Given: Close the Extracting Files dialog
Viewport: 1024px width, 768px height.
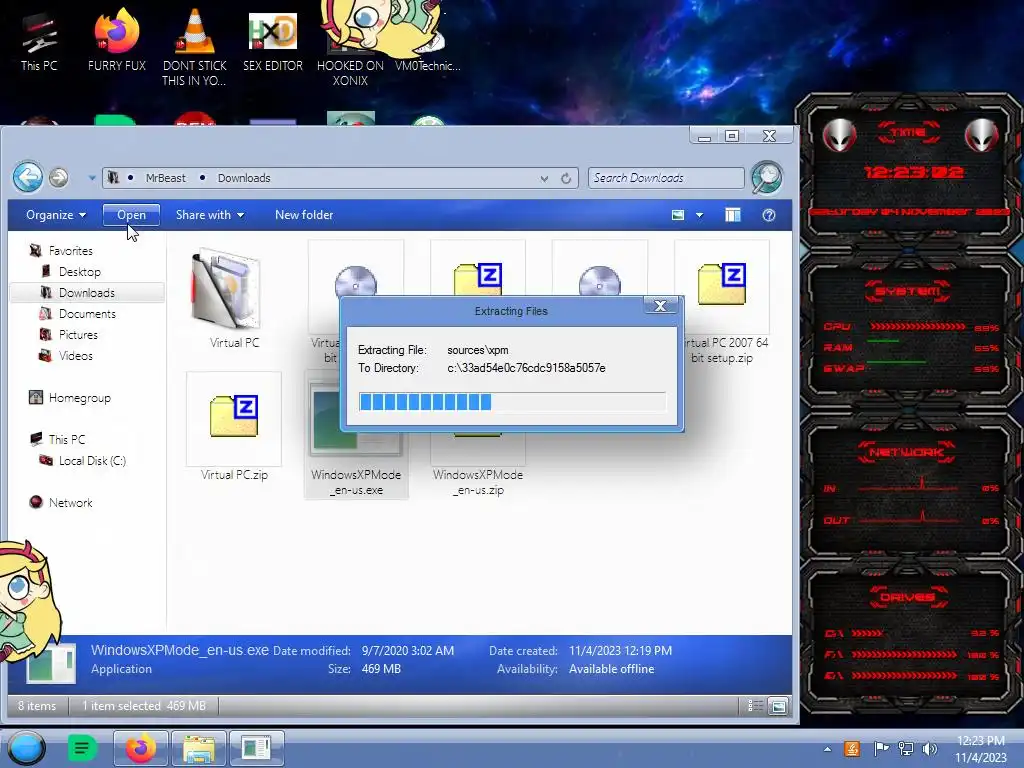Looking at the screenshot, I should click(x=660, y=306).
